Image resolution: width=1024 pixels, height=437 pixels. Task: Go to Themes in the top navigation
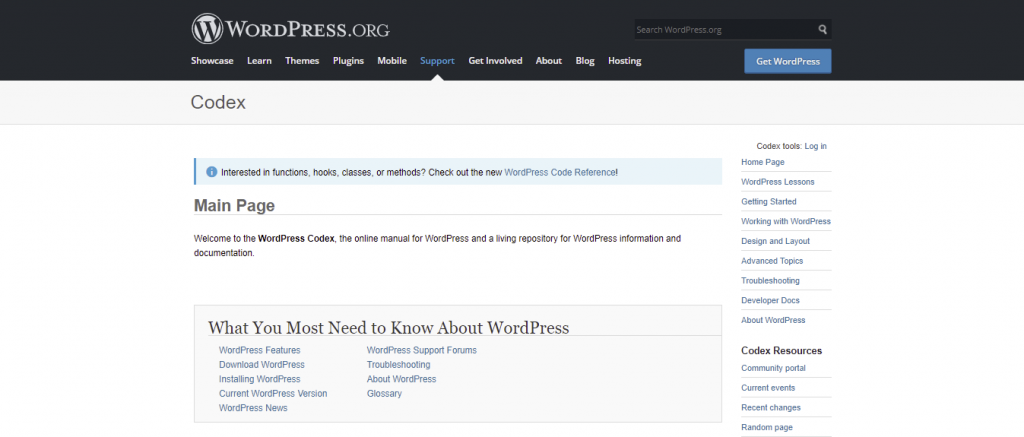(302, 61)
